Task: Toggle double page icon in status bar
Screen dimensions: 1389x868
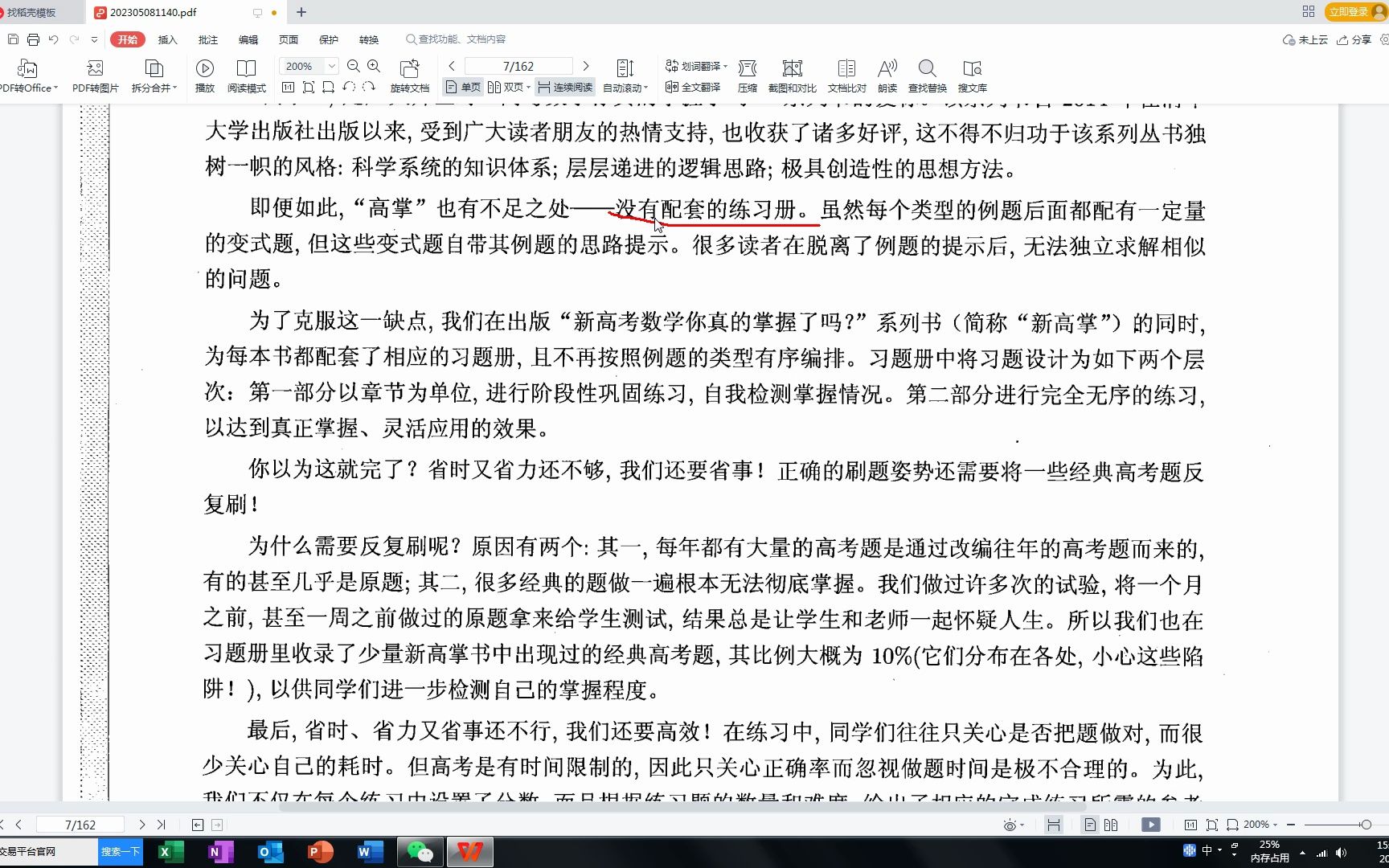Action: tap(1111, 825)
